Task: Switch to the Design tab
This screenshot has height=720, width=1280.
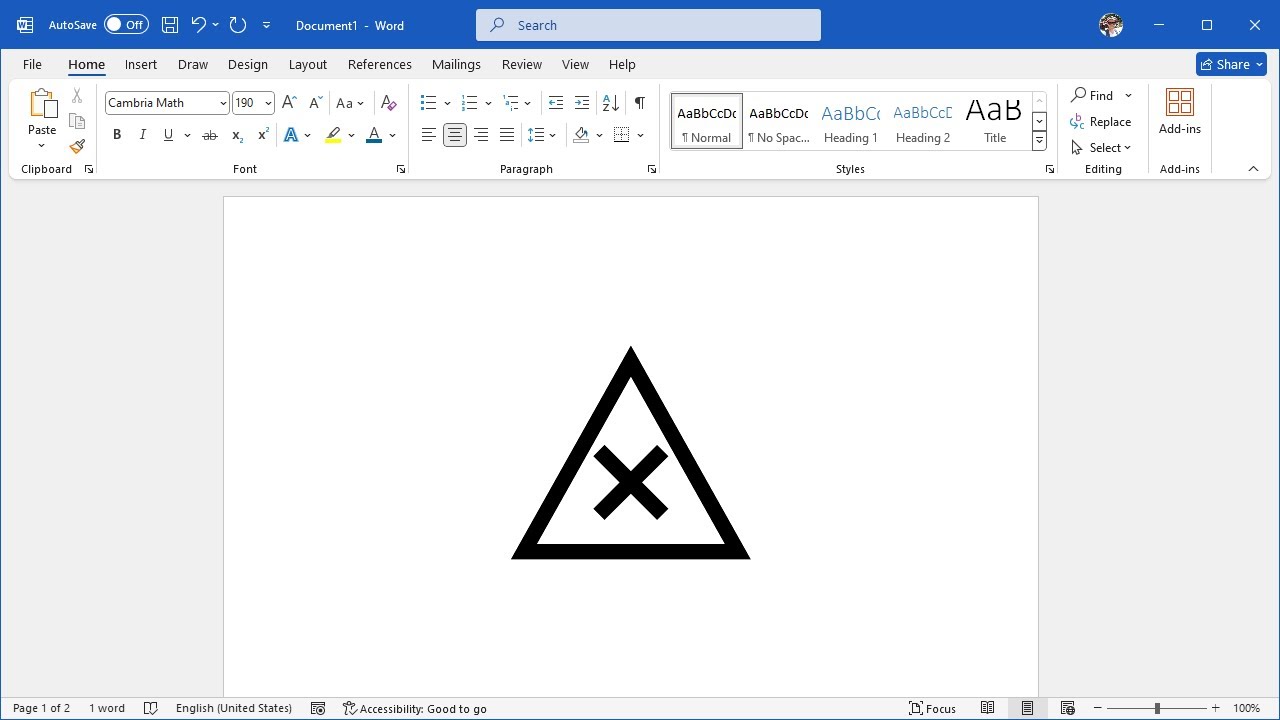Action: (248, 64)
